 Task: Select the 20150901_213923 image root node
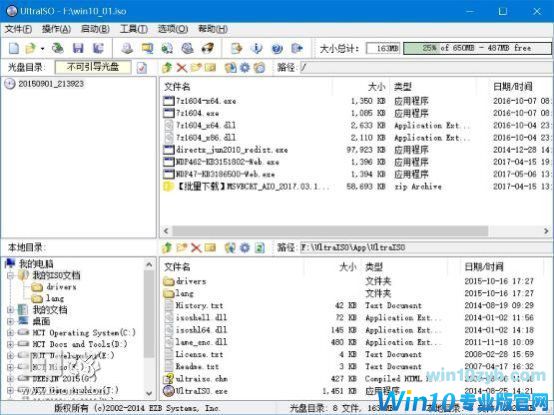pos(51,84)
